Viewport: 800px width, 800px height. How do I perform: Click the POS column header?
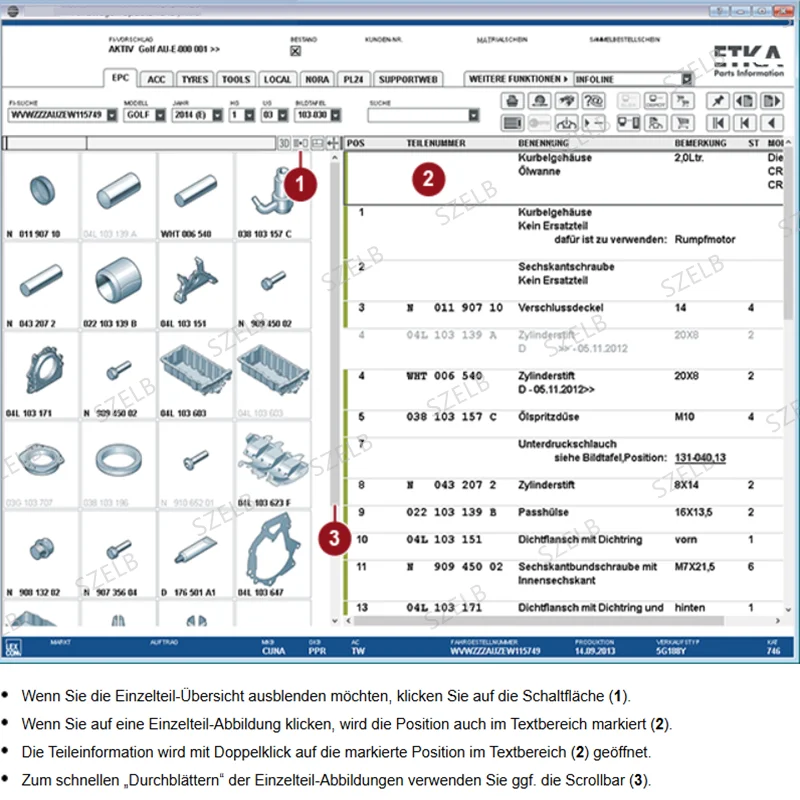pyautogui.click(x=356, y=143)
